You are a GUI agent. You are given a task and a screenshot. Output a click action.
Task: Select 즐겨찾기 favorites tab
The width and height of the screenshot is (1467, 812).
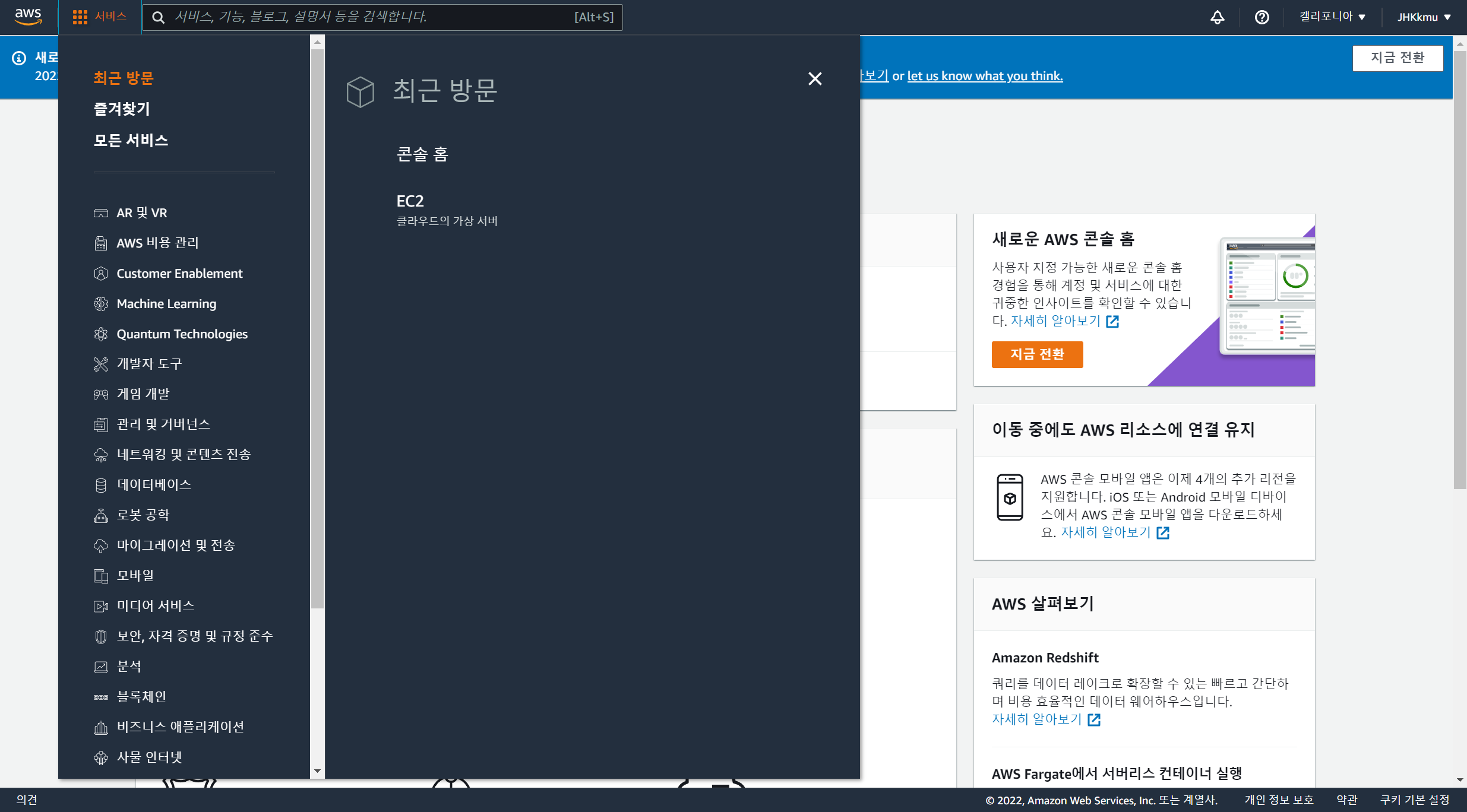(x=122, y=109)
